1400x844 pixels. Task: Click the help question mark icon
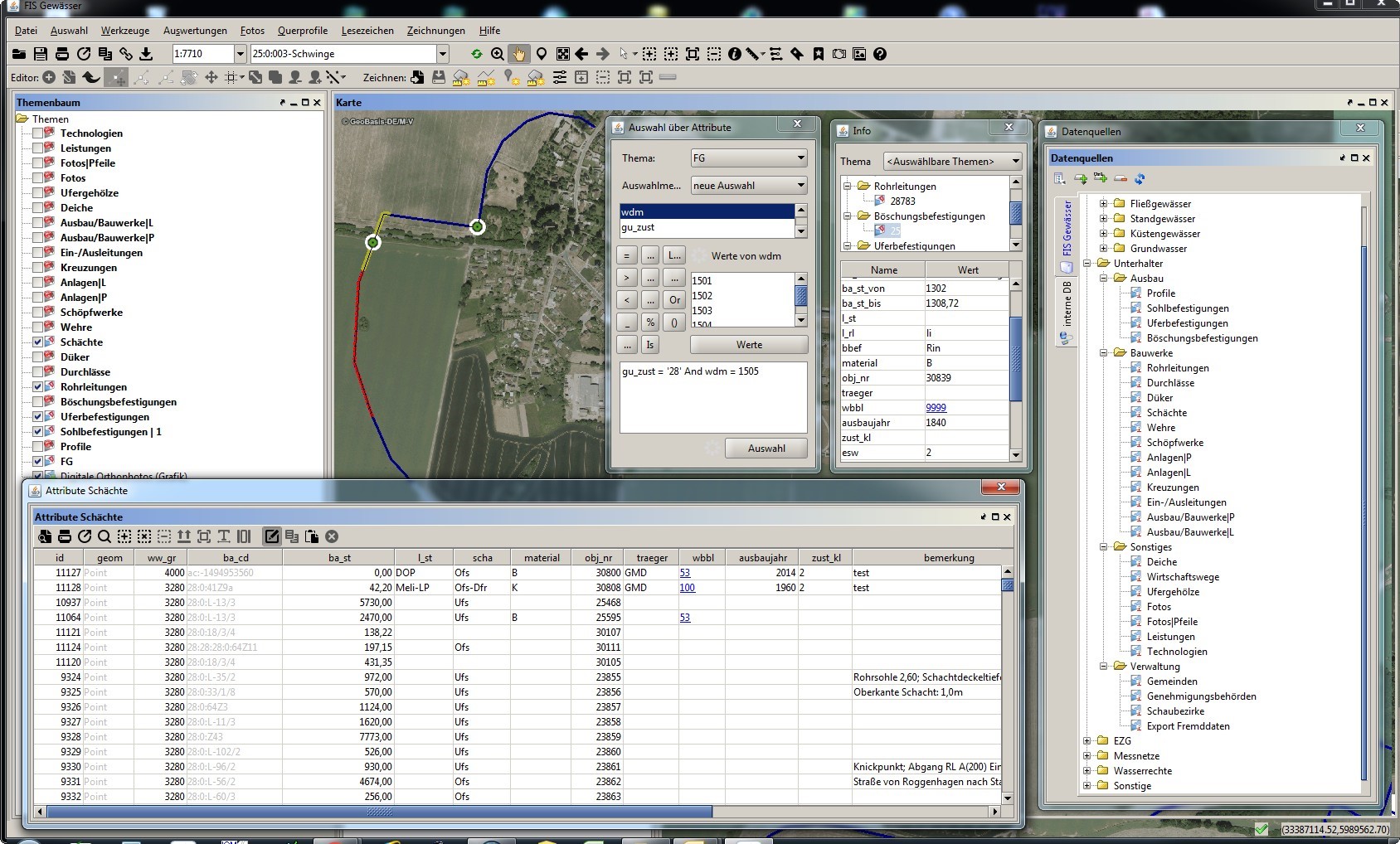click(880, 54)
